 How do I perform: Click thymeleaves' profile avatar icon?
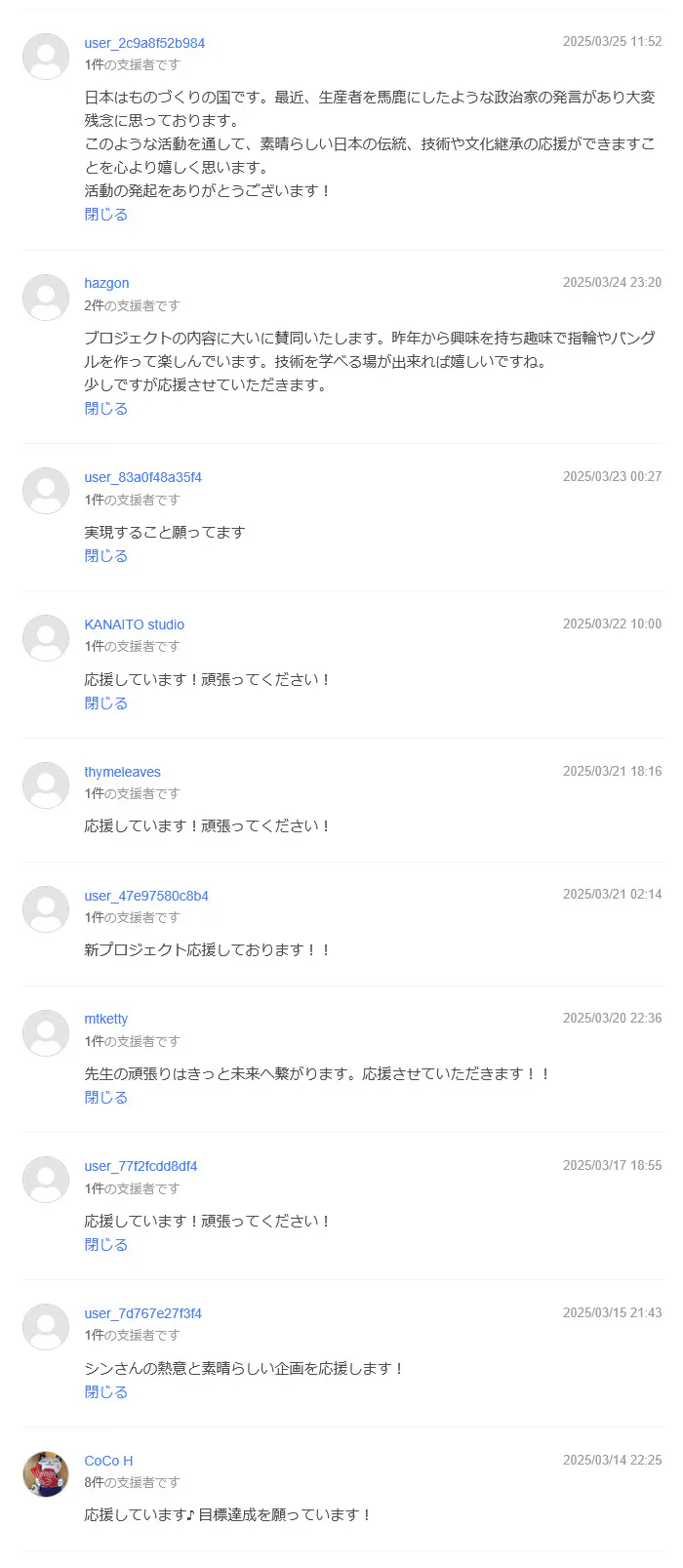click(46, 785)
